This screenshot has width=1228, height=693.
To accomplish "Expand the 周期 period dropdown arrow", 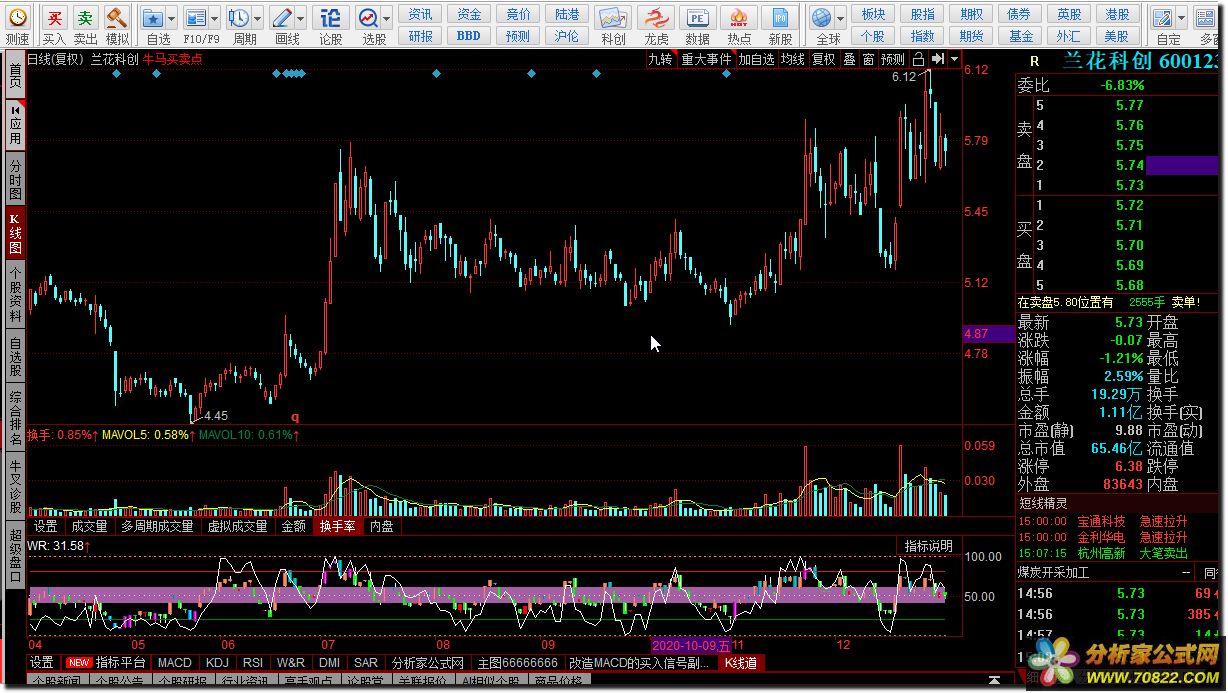I will (x=257, y=18).
